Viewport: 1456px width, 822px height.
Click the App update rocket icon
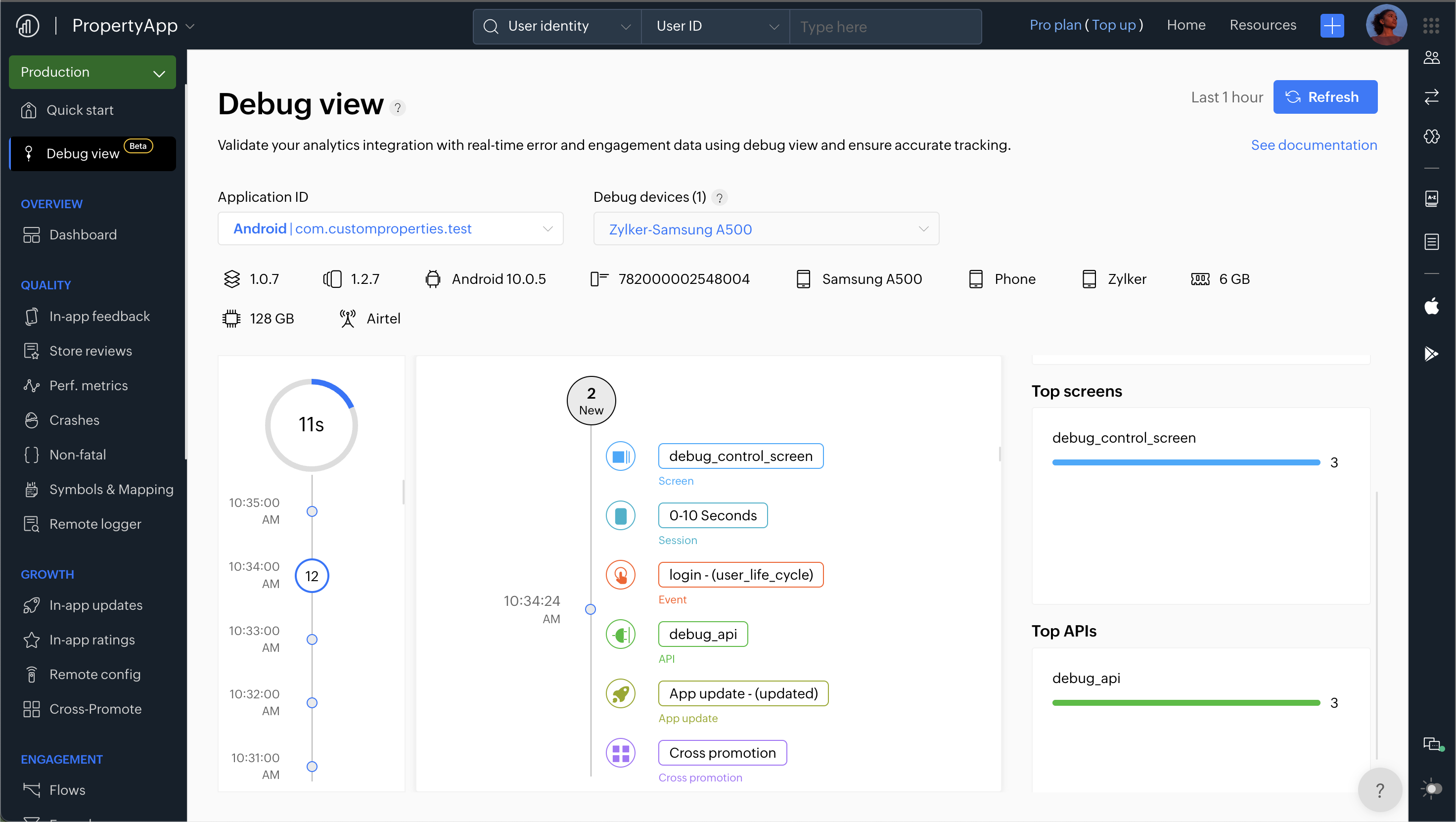click(621, 694)
